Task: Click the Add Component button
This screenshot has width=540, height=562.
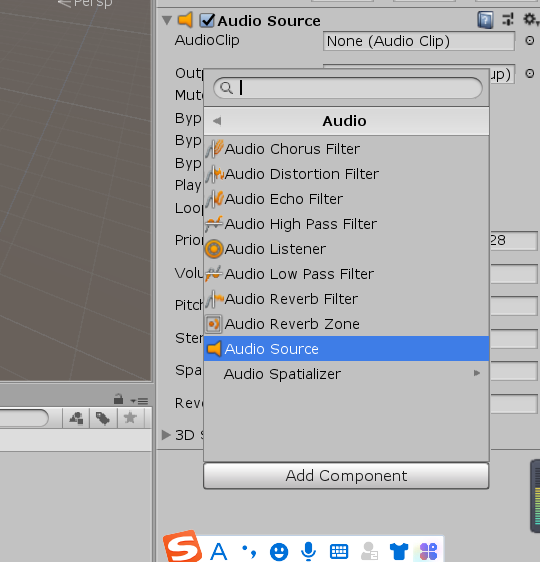Action: pos(346,476)
